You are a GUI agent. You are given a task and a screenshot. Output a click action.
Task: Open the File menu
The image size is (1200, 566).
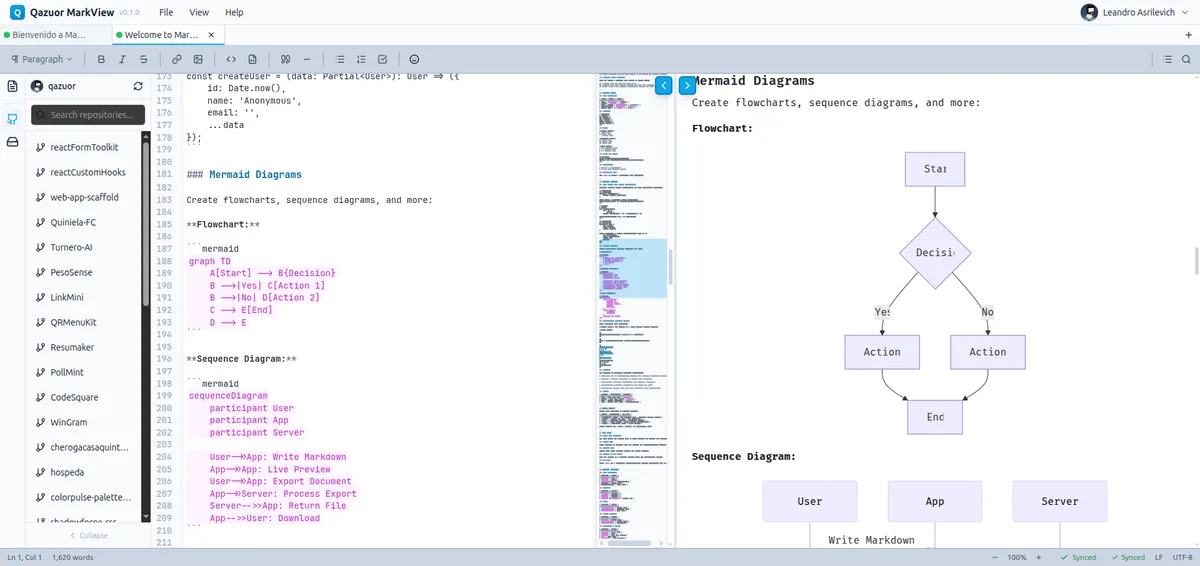pos(166,12)
